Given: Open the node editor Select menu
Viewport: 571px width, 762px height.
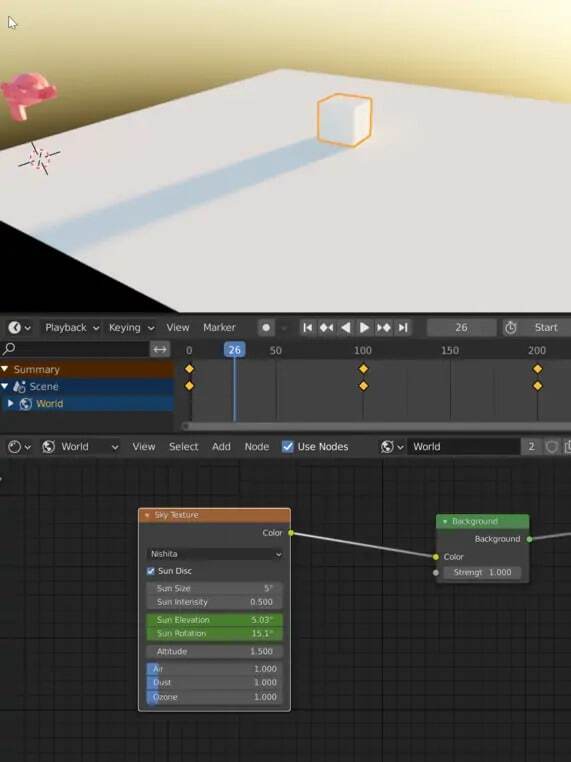Looking at the screenshot, I should [x=183, y=447].
